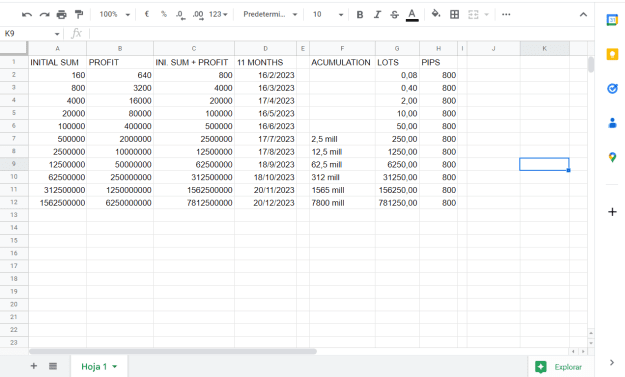Format as percent

pyautogui.click(x=164, y=14)
